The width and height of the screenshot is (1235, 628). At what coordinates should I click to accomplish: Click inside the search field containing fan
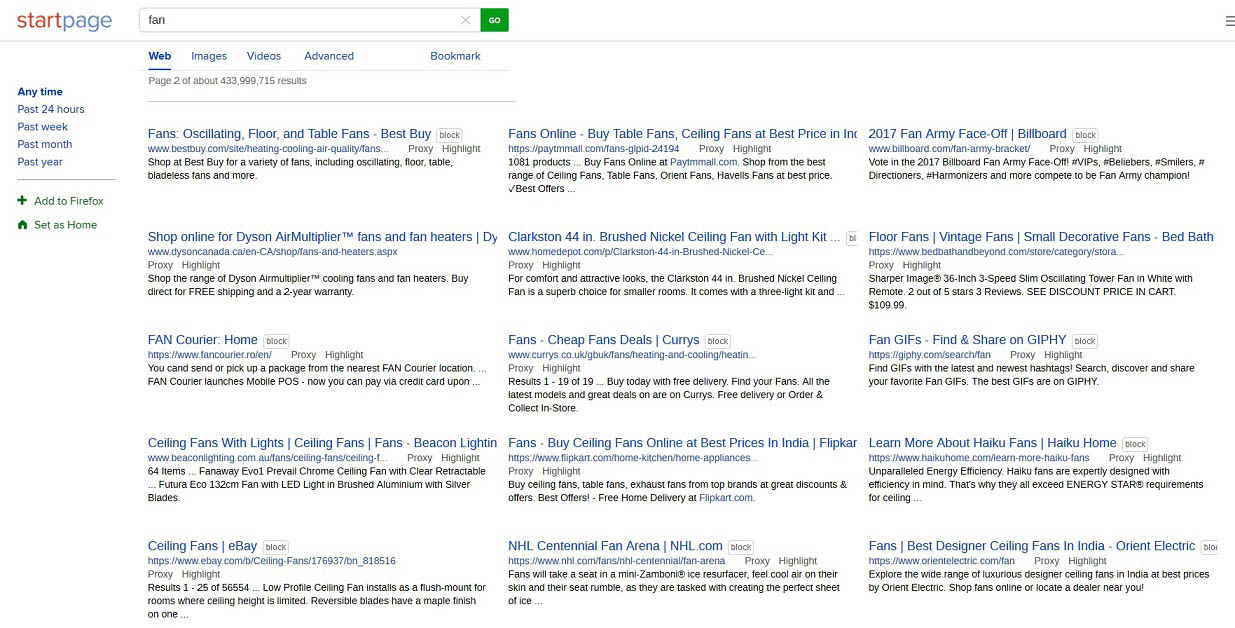(300, 20)
